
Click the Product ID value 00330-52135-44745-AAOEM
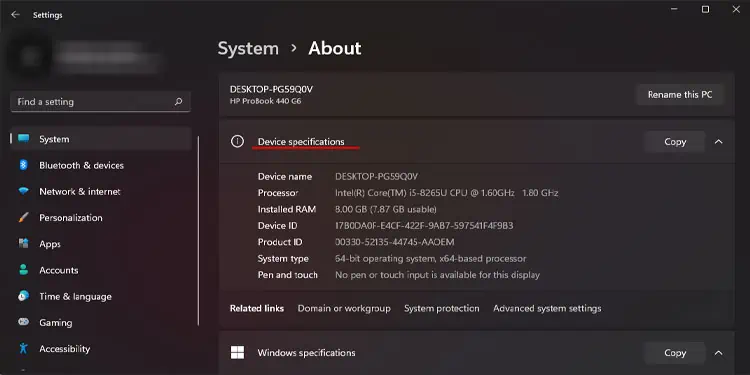(x=395, y=242)
